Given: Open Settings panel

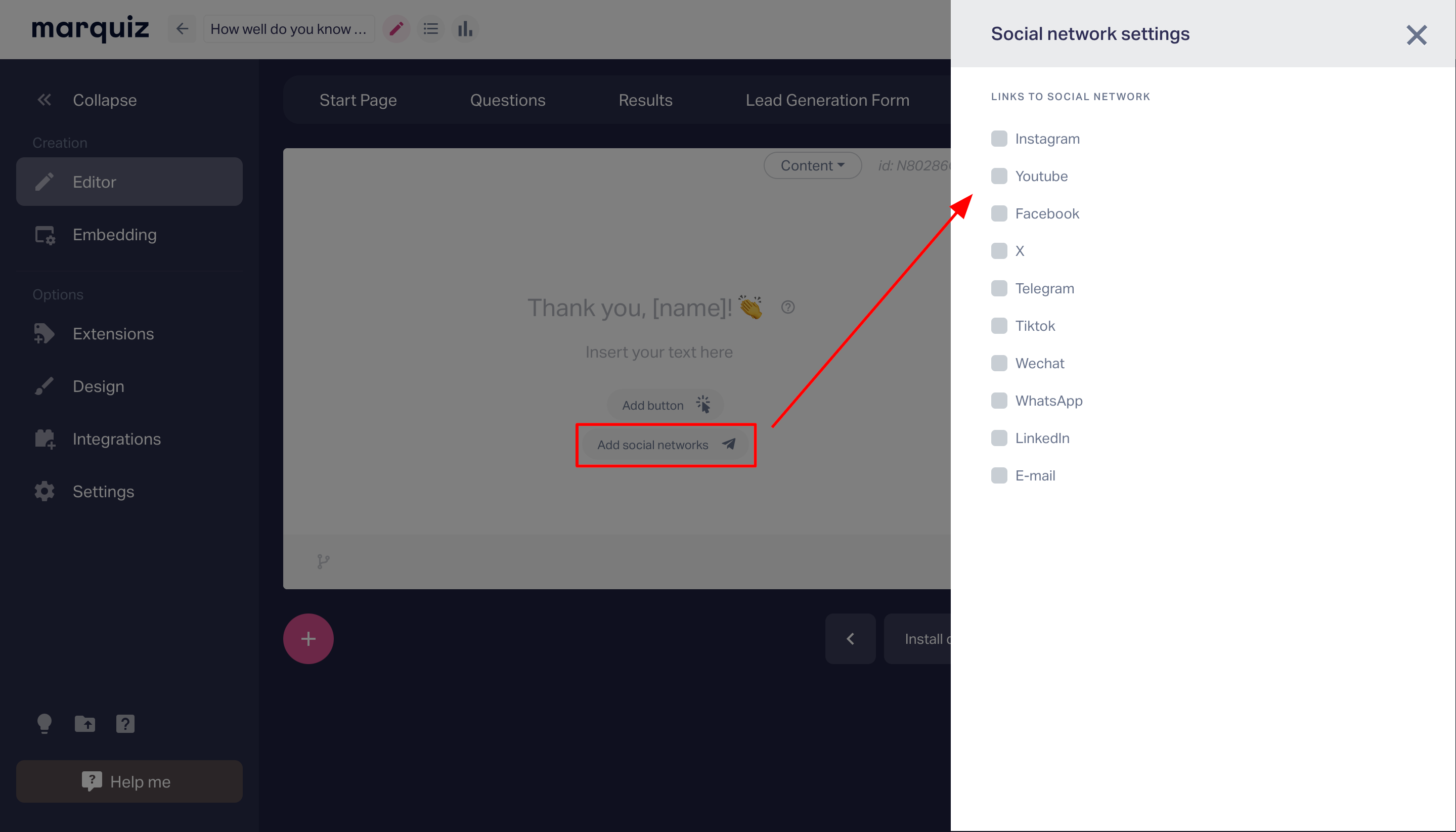Looking at the screenshot, I should [x=103, y=491].
